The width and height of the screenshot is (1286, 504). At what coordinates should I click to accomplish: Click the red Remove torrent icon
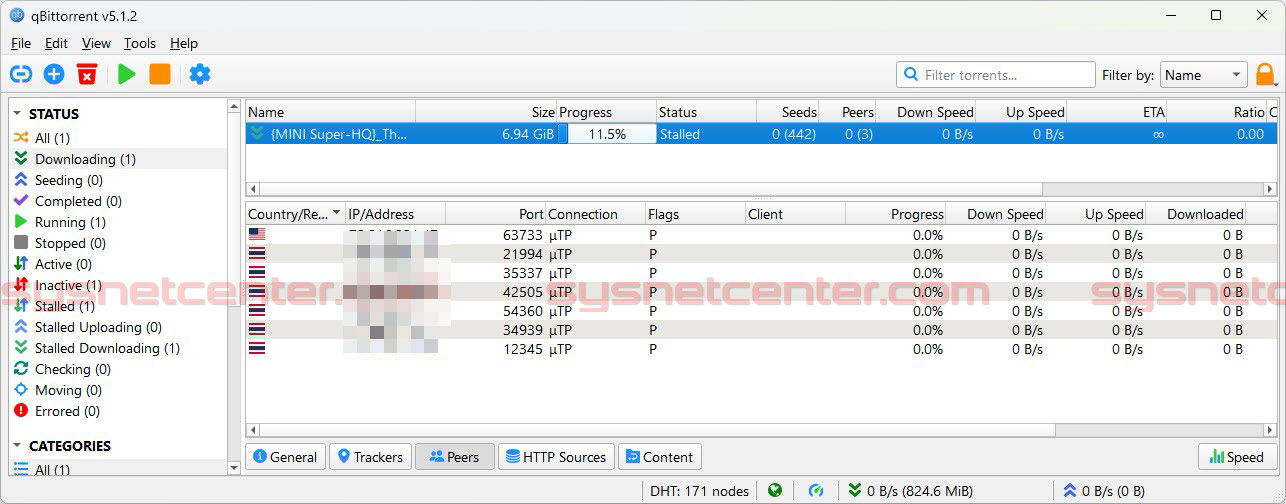(87, 74)
